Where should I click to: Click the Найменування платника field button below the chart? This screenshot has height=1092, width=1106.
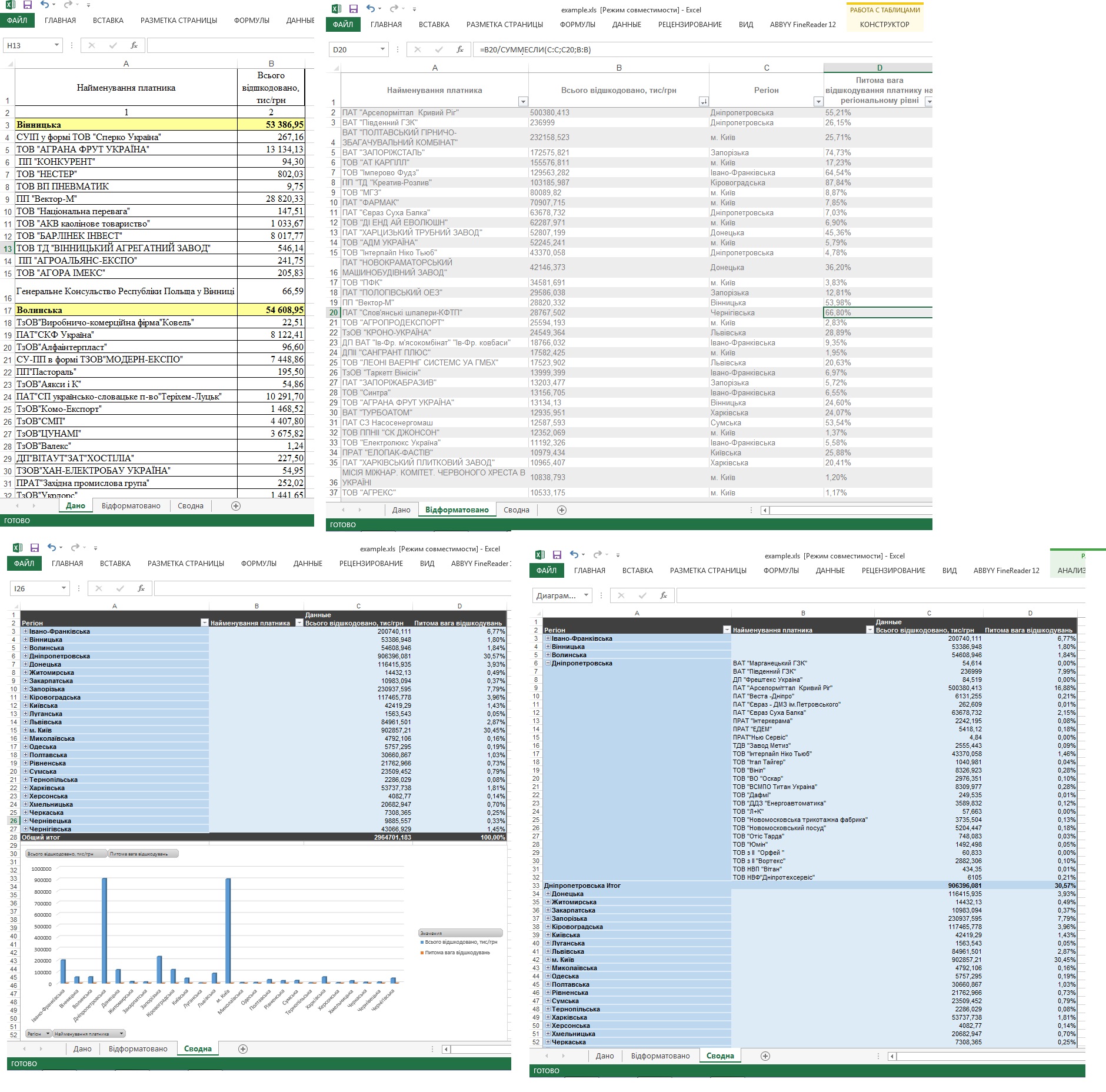click(89, 1034)
